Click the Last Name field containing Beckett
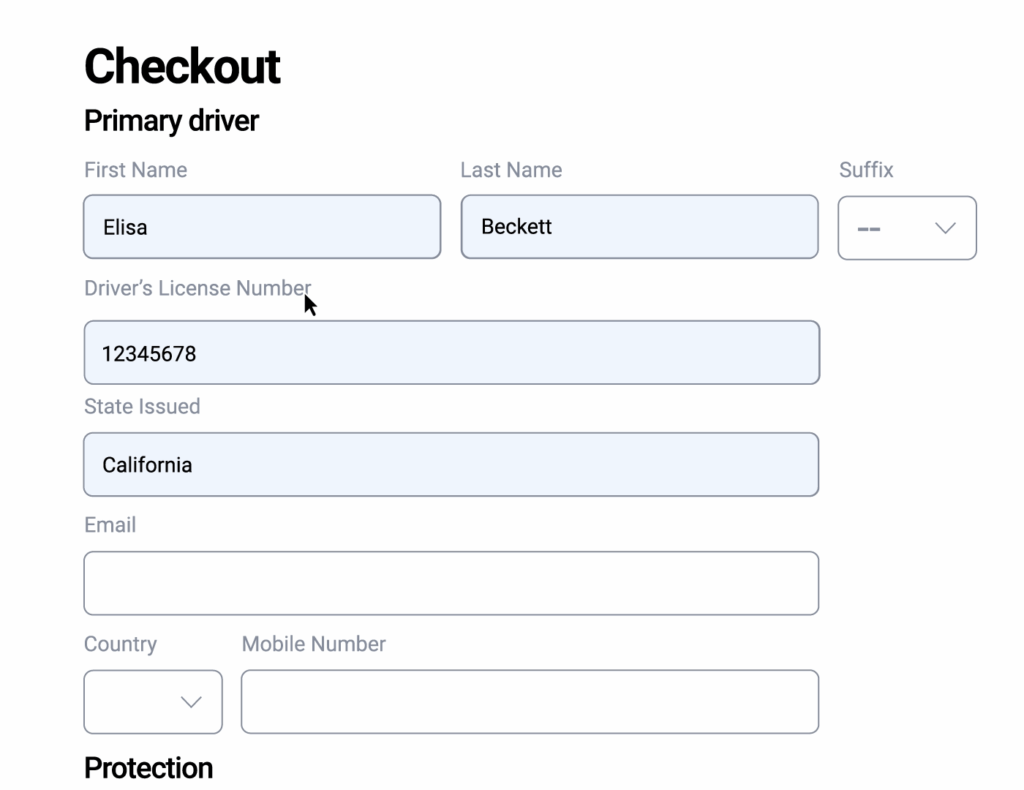The height and width of the screenshot is (790, 1024). 639,227
